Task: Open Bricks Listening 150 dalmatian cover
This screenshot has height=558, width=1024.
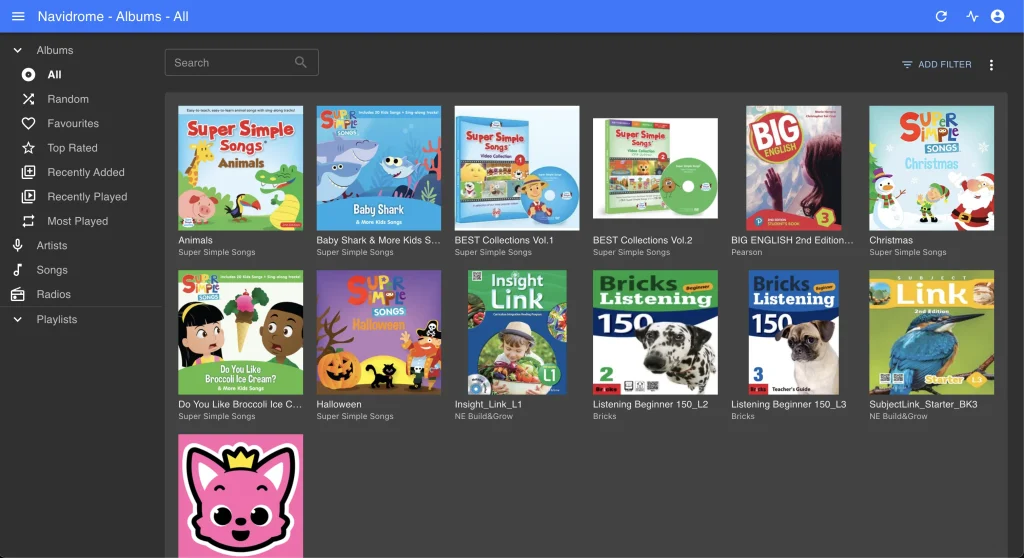Action: [x=655, y=332]
